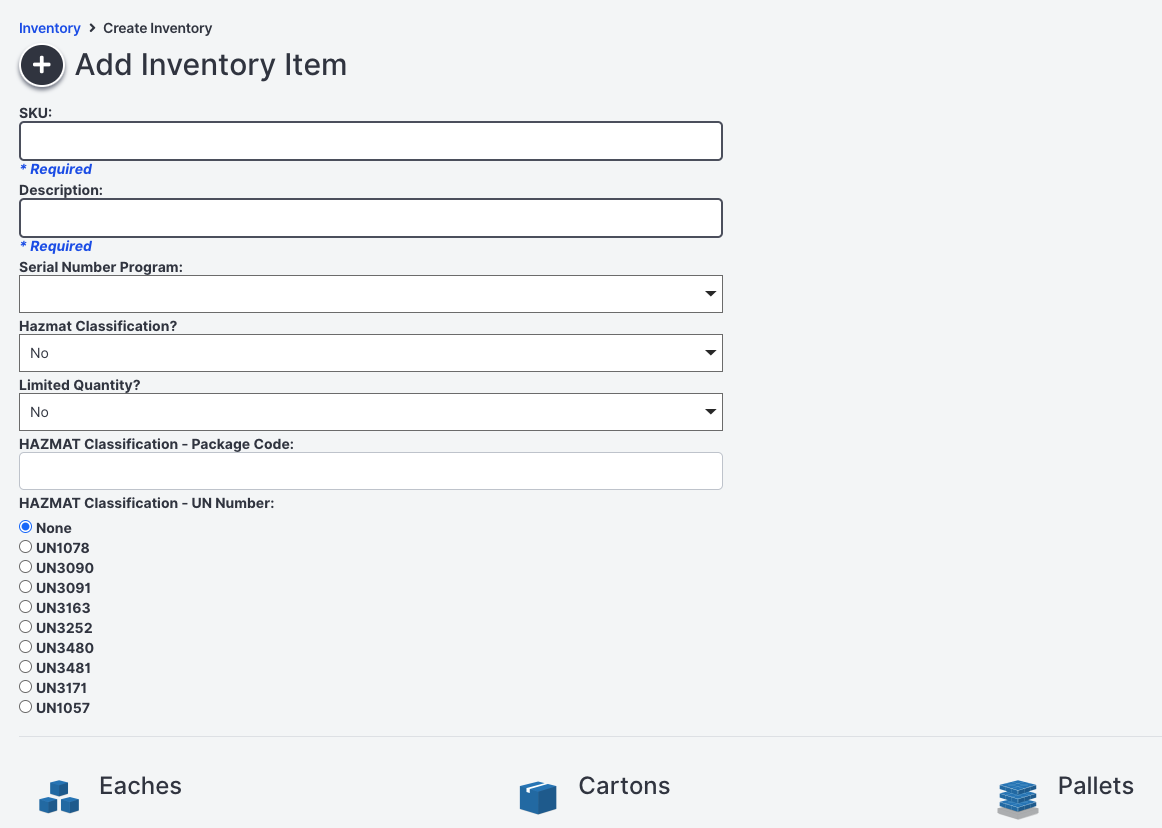This screenshot has width=1162, height=828.
Task: Click the Limited Quantity dropdown caret
Action: tap(709, 412)
